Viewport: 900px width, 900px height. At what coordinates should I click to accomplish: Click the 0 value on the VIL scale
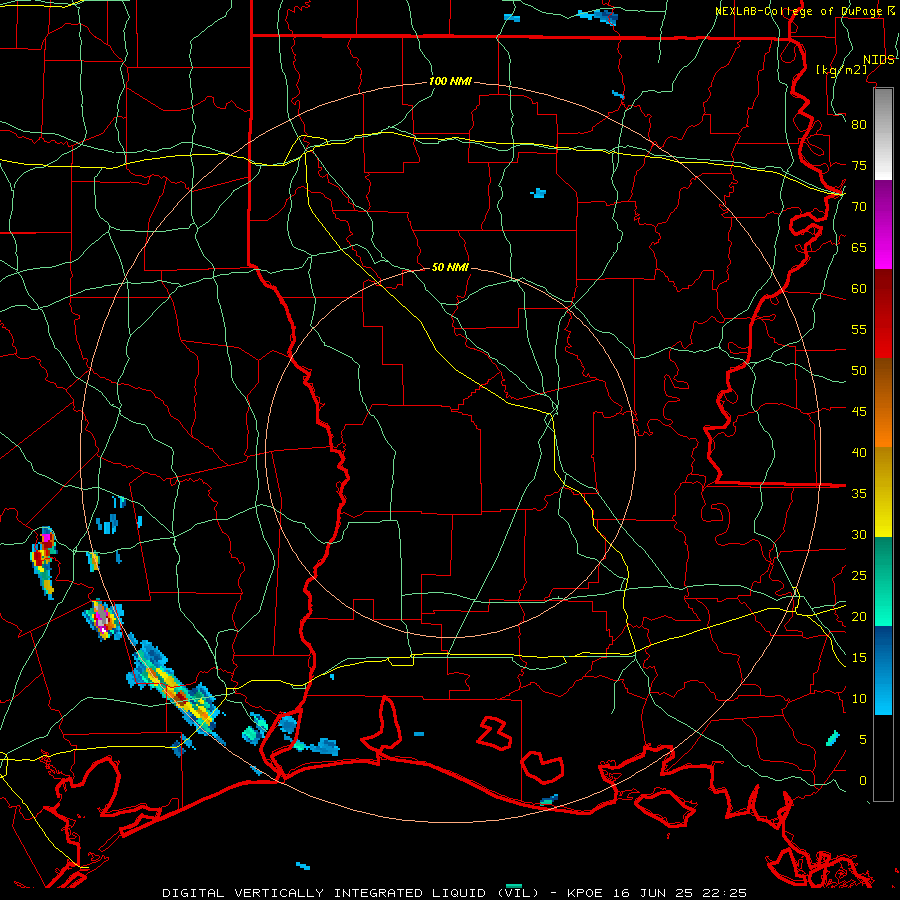coord(863,781)
